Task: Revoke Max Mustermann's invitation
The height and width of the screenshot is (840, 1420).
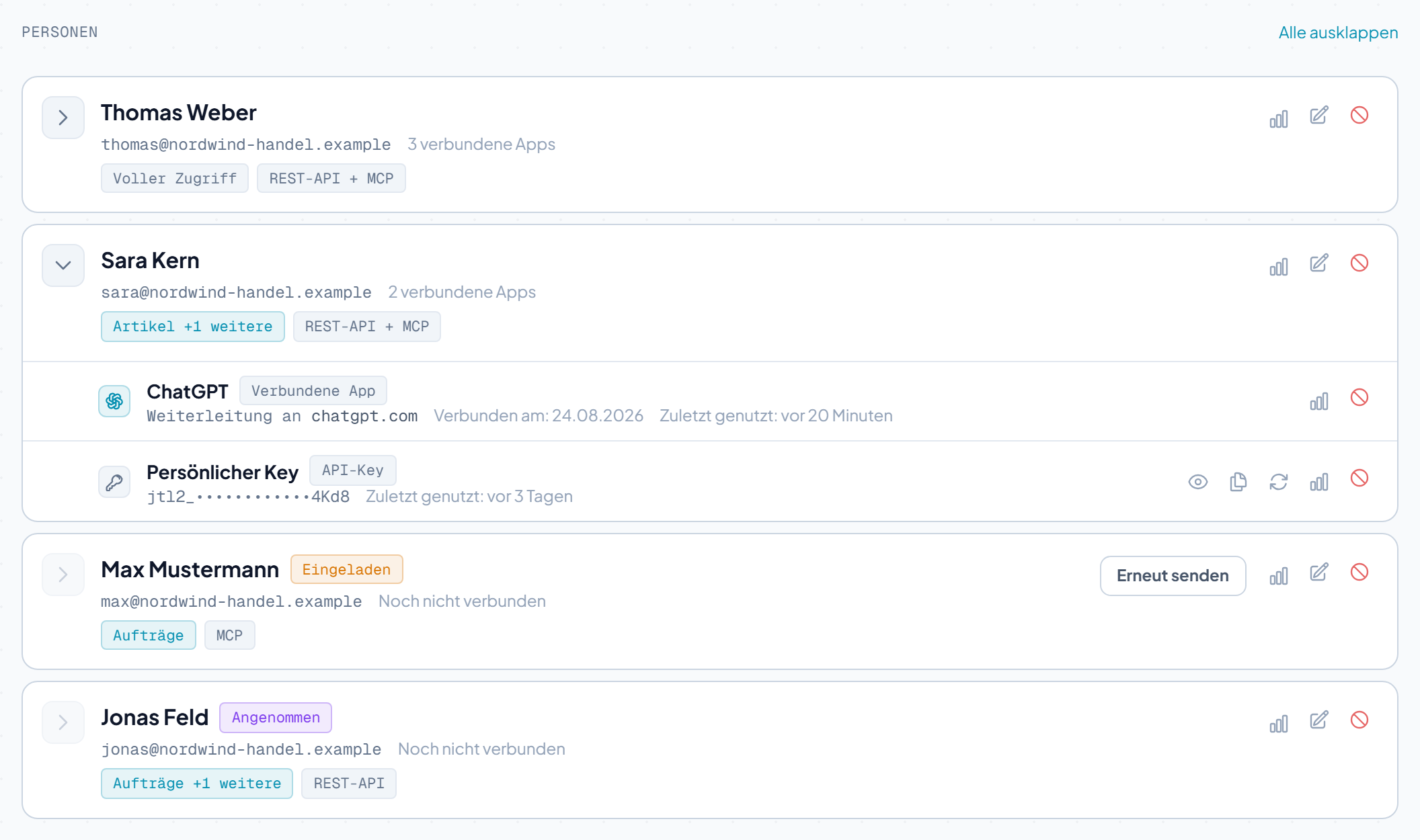Action: click(1359, 573)
